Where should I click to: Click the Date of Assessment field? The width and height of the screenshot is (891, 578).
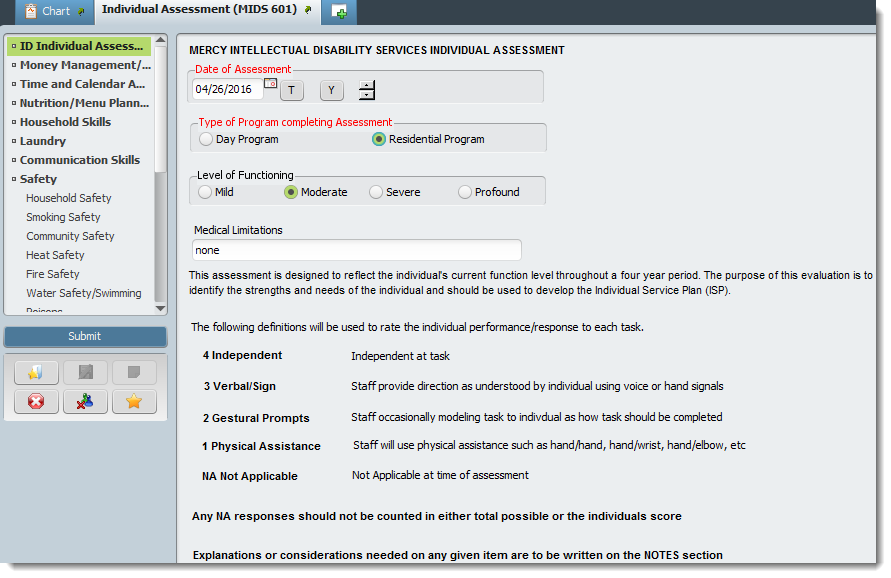pos(227,90)
